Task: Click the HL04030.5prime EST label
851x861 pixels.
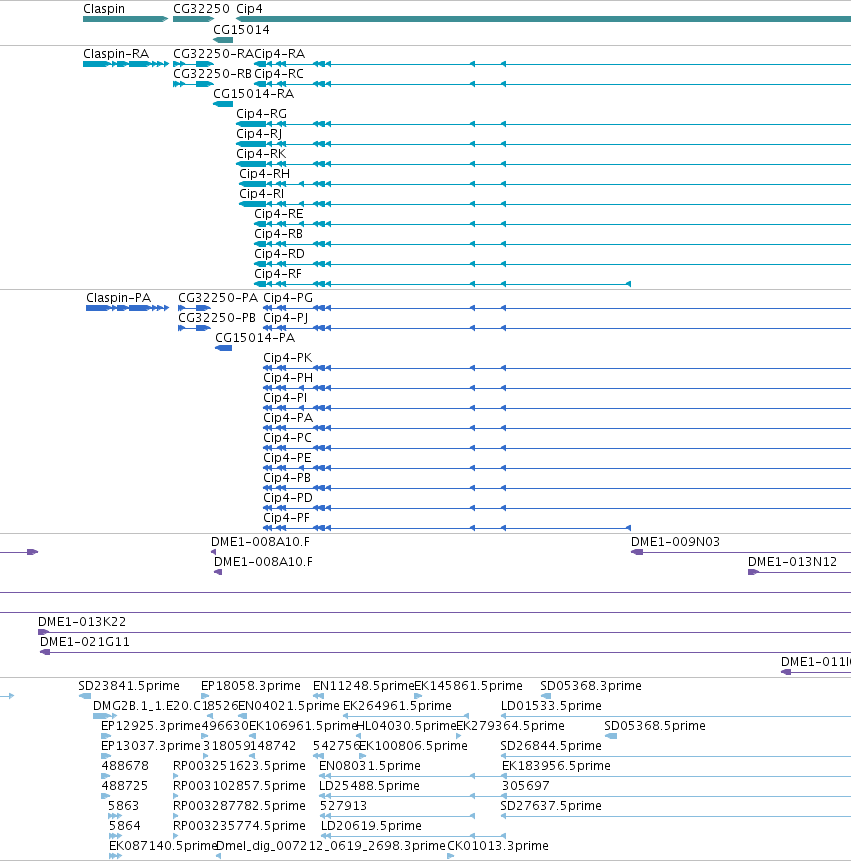Action: (406, 726)
